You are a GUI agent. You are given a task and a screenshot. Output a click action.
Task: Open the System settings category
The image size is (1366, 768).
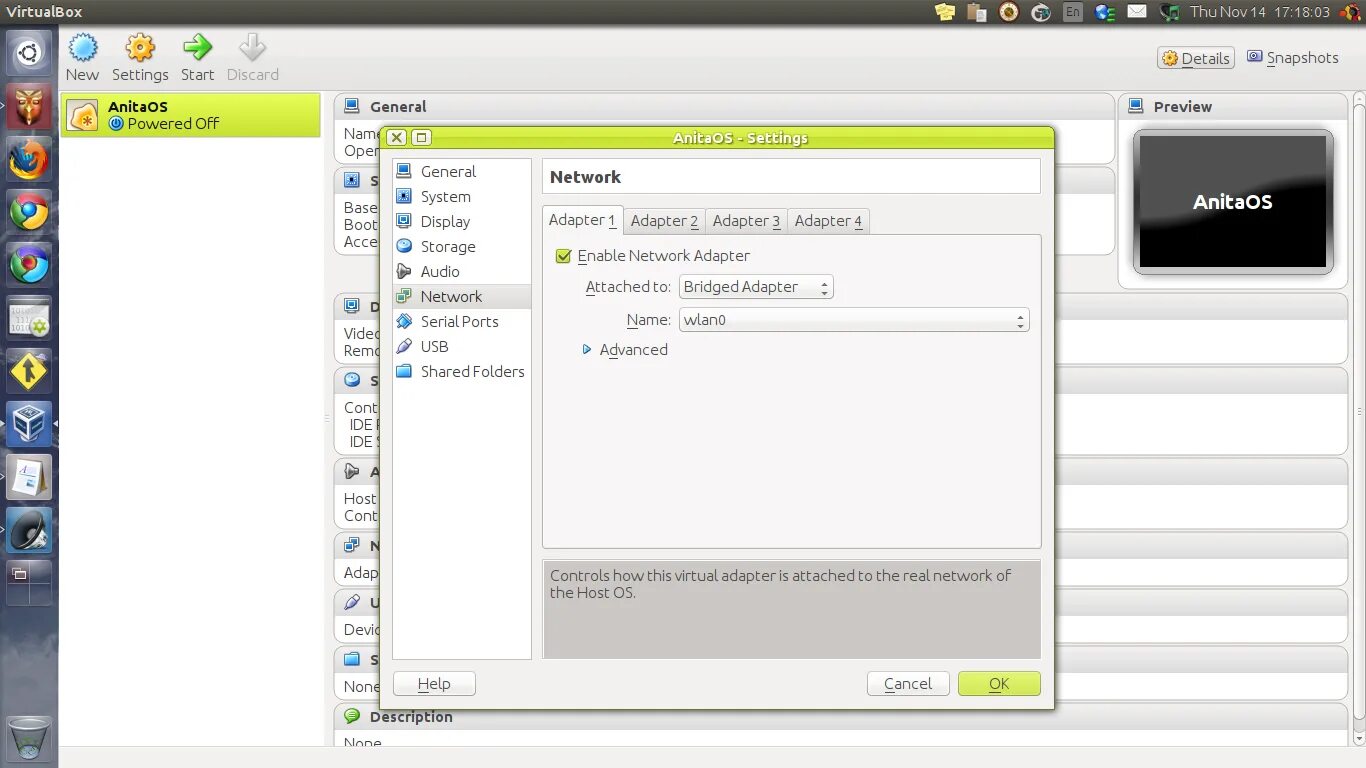461,196
